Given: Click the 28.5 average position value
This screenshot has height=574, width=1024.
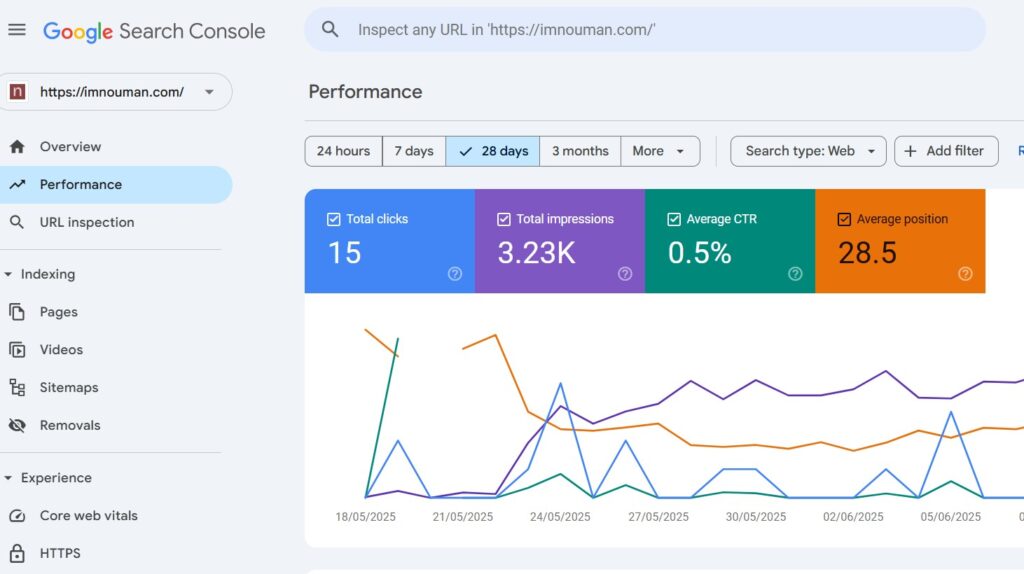Looking at the screenshot, I should click(x=867, y=253).
